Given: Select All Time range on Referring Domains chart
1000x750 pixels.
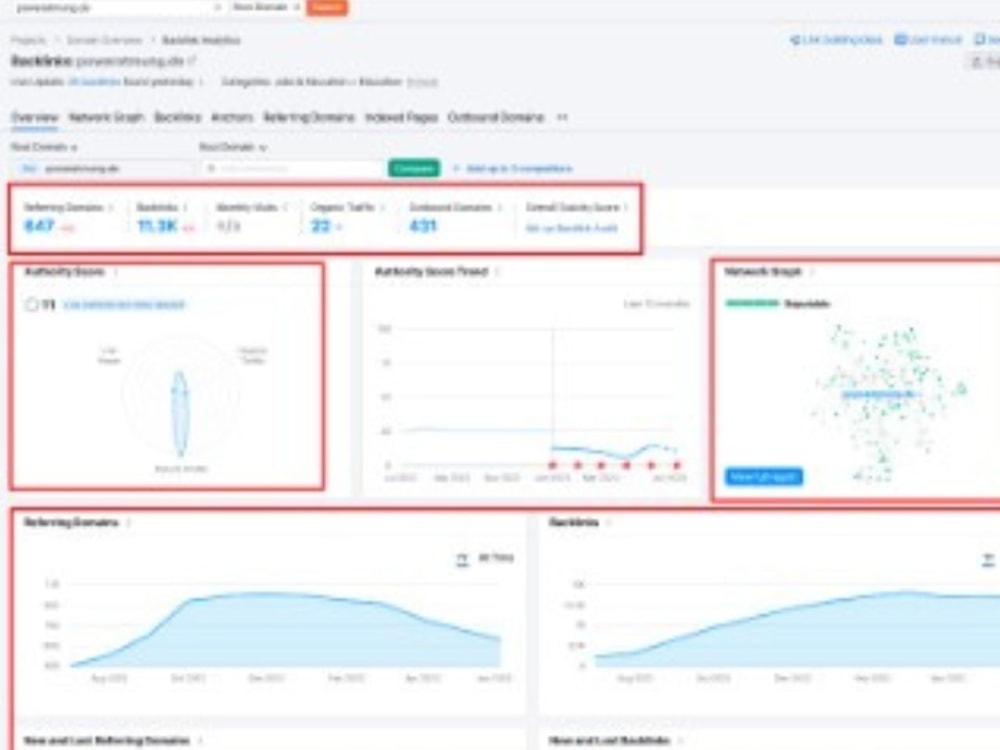Looking at the screenshot, I should (496, 558).
